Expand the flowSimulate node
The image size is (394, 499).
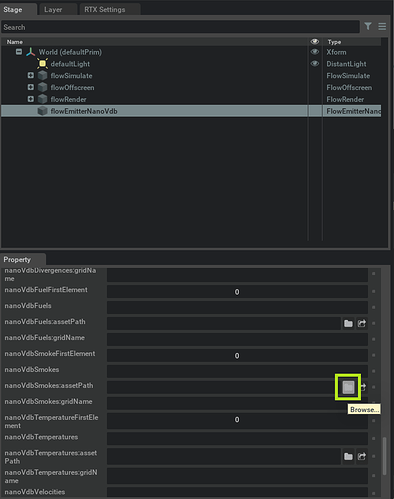tap(31, 75)
